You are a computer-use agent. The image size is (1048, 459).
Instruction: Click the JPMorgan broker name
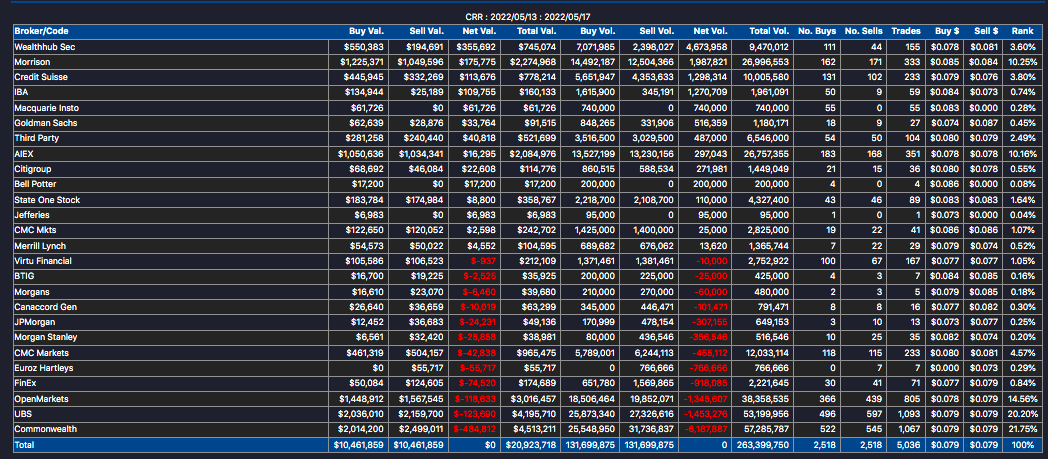34,322
